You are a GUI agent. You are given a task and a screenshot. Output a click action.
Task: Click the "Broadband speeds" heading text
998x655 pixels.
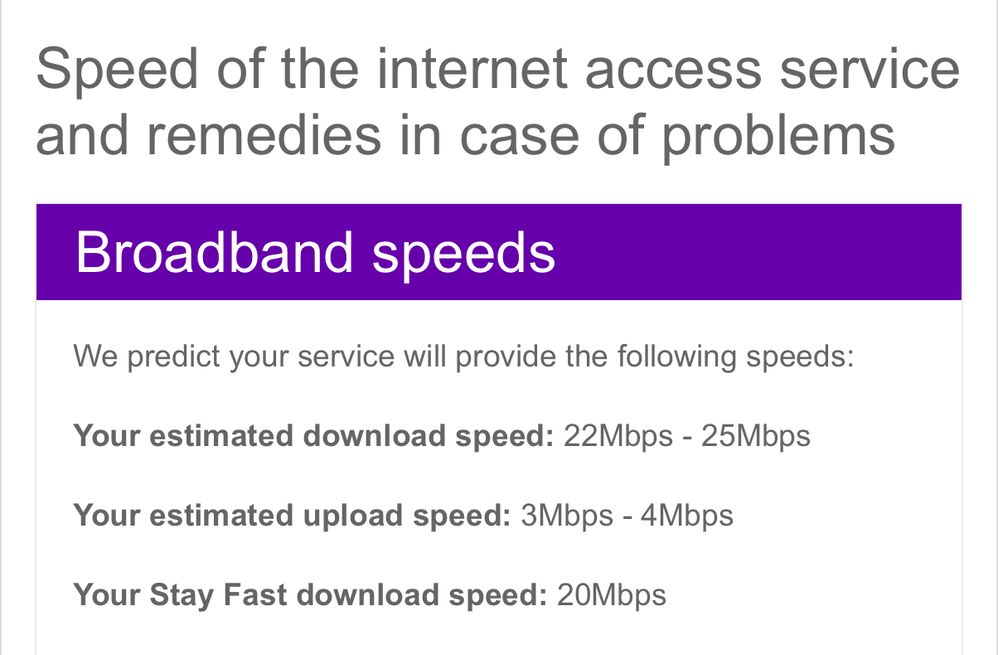pyautogui.click(x=315, y=253)
